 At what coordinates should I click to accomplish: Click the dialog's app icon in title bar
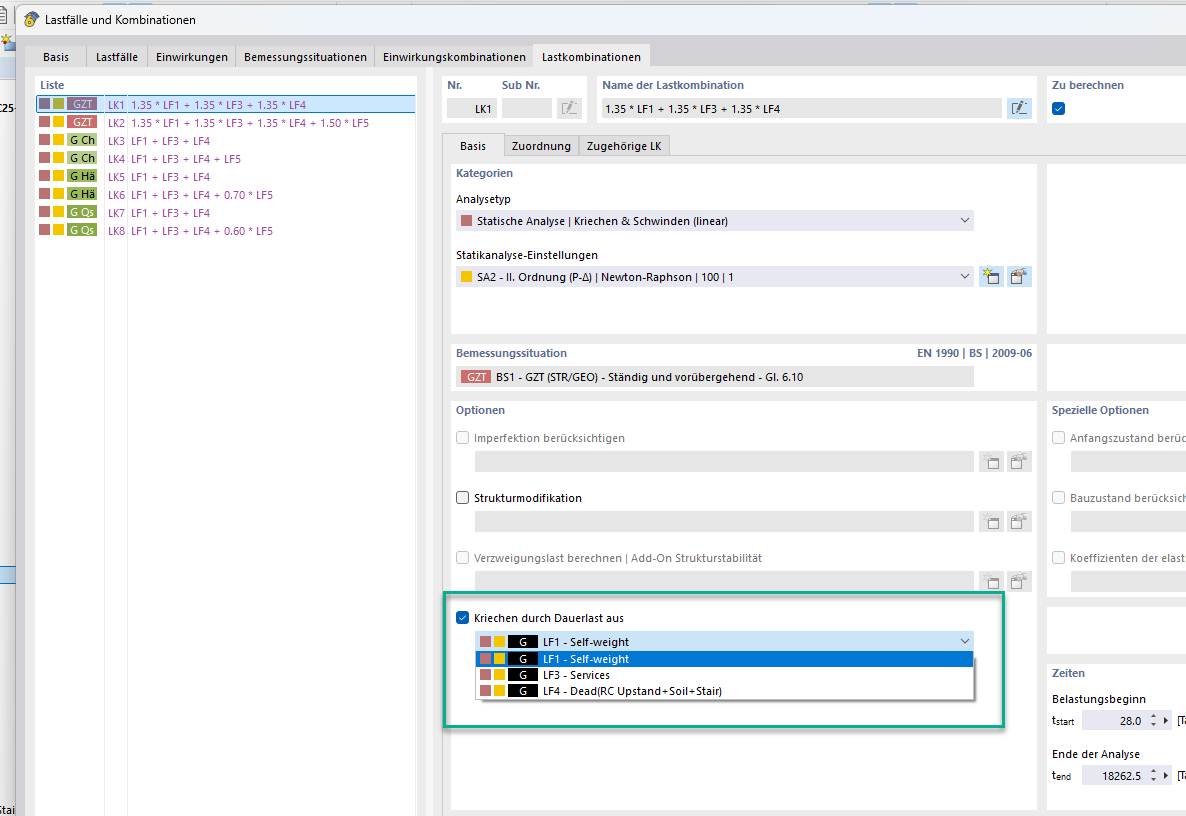(x=31, y=19)
